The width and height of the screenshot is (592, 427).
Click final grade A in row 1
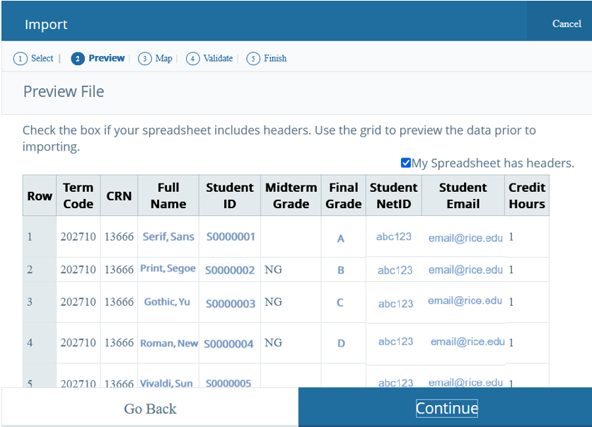(341, 239)
